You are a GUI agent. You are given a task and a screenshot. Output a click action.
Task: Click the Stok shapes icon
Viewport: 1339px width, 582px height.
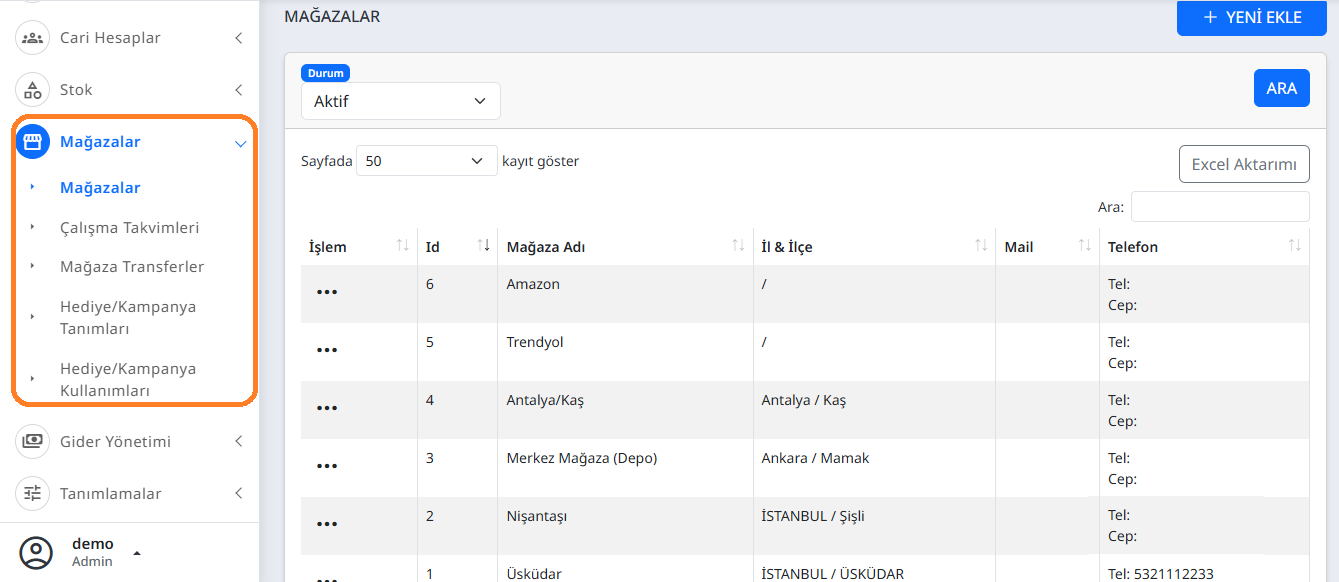33,90
